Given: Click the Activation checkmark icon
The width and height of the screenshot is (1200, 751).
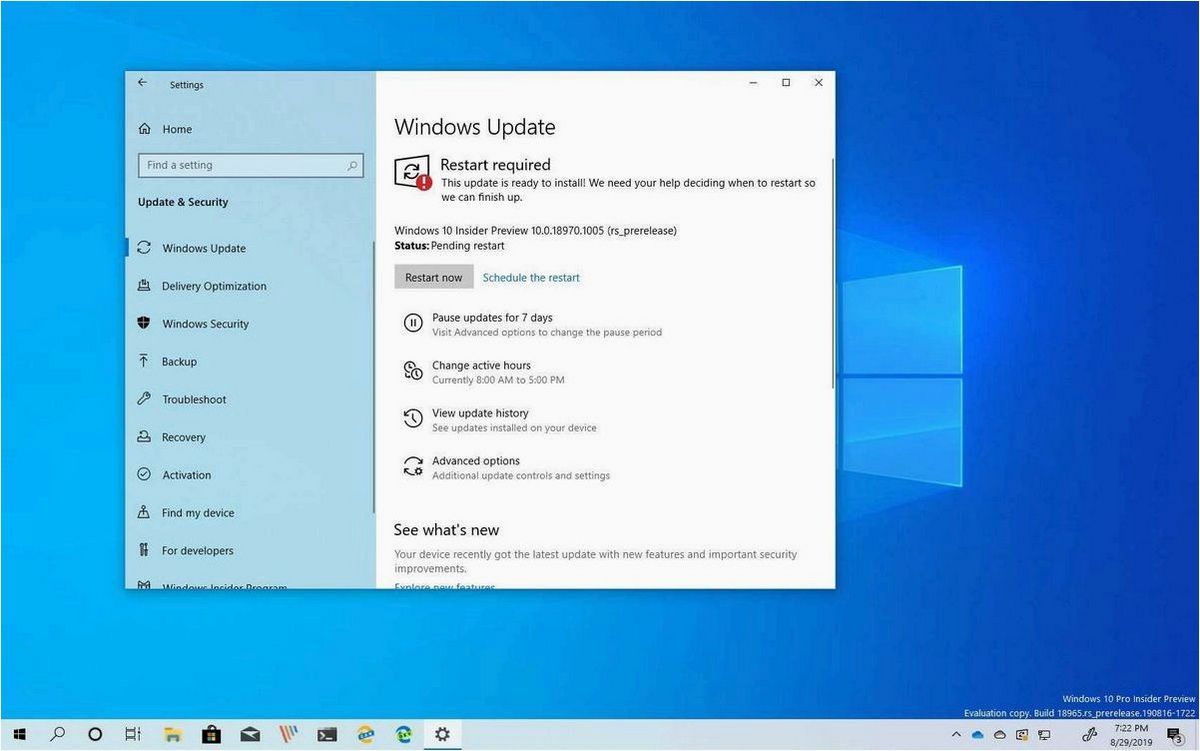Looking at the screenshot, I should pos(144,475).
